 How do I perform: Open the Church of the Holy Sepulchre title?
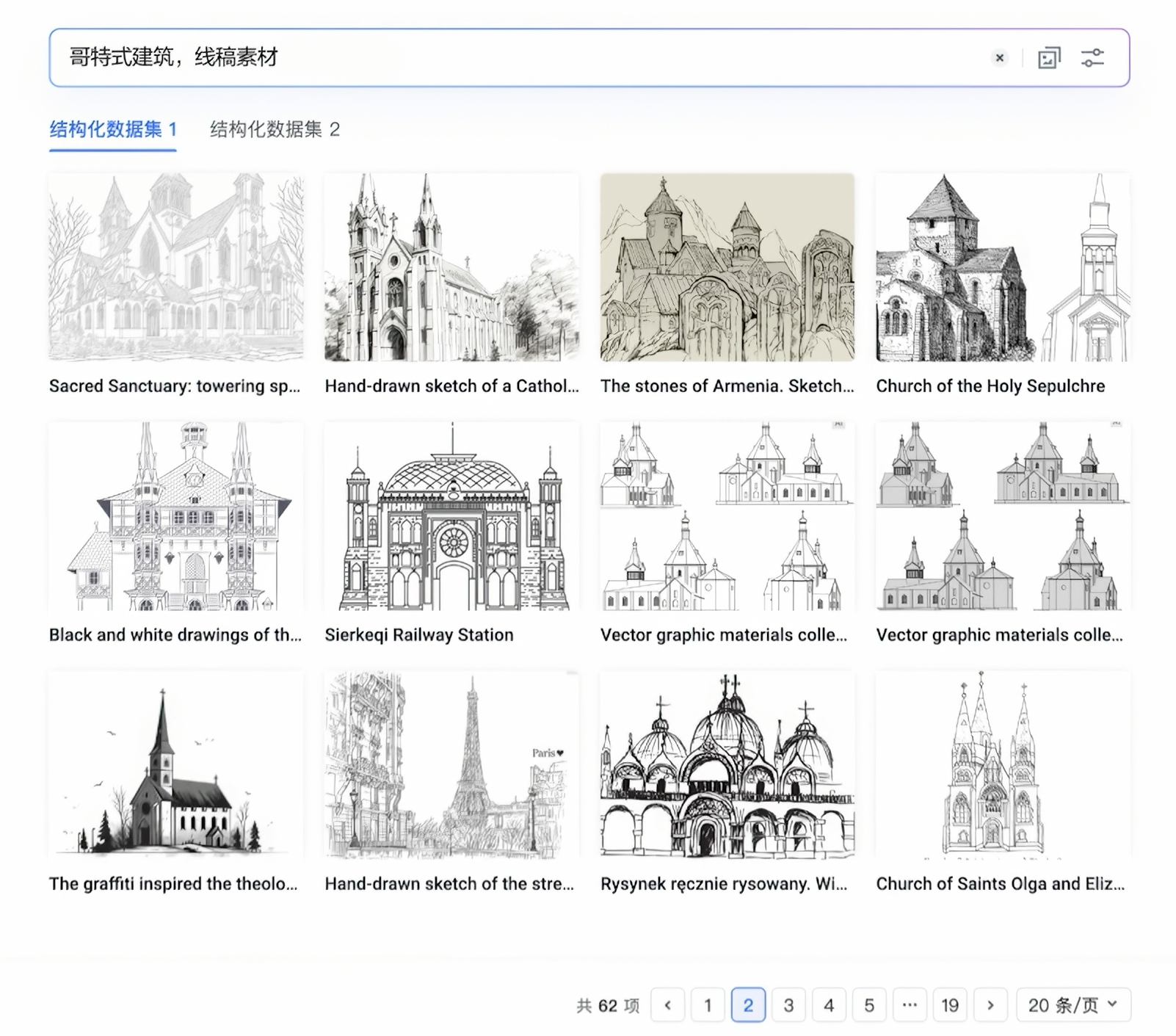coord(990,386)
